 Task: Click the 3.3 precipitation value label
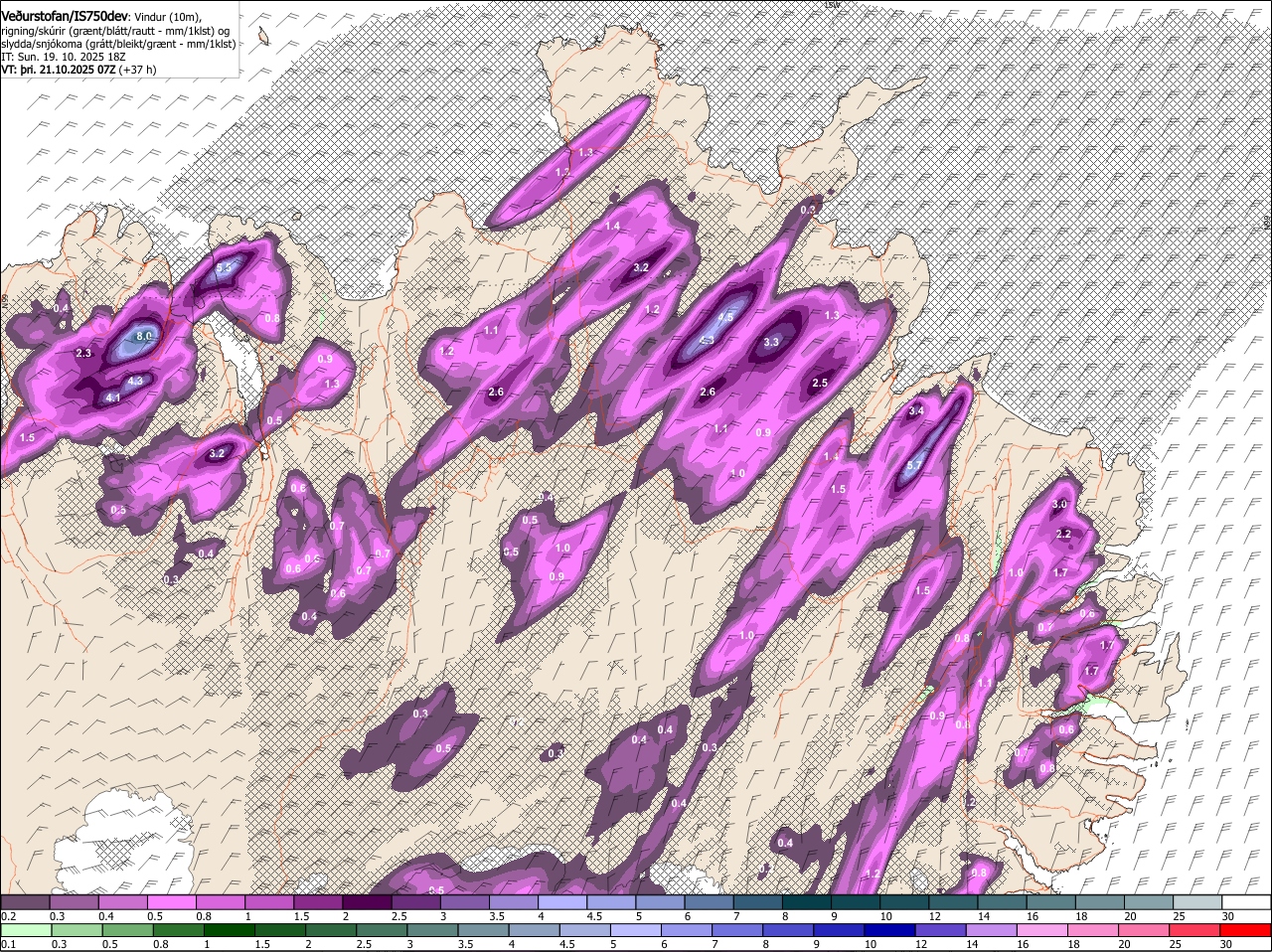(771, 342)
